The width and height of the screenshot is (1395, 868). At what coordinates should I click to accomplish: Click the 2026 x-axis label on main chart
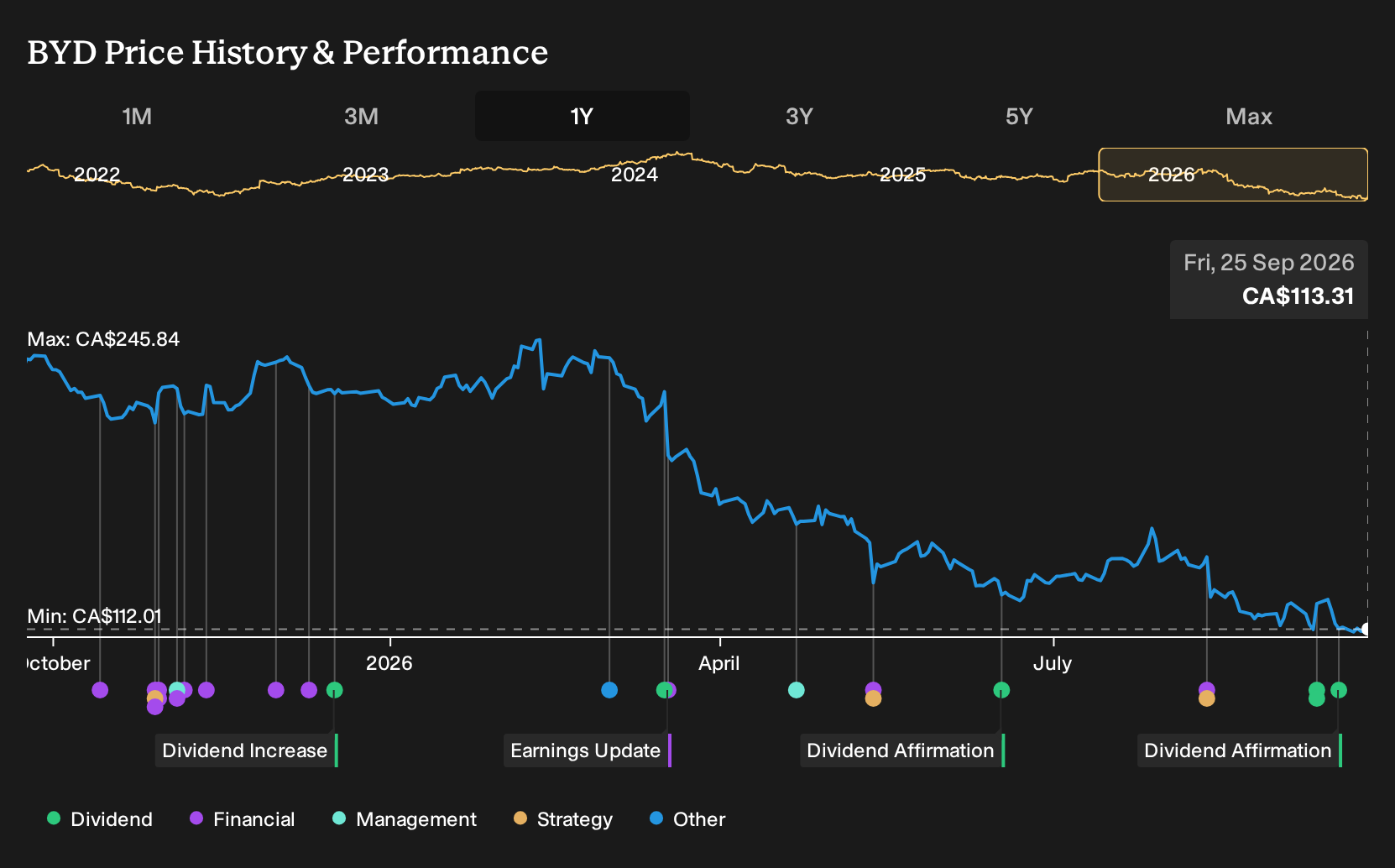click(x=389, y=663)
